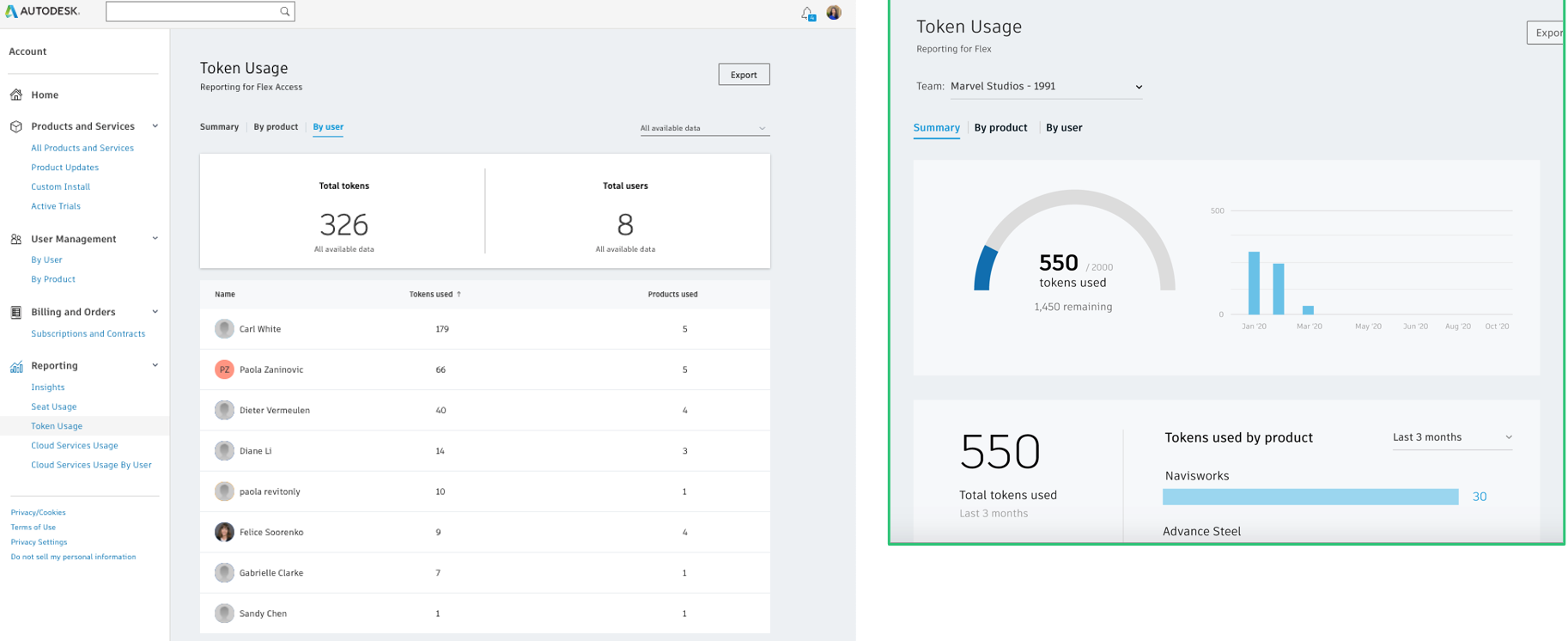Viewport: 1568px width, 641px height.
Task: Open the Team Marvel Studios dropdown
Action: (1046, 86)
